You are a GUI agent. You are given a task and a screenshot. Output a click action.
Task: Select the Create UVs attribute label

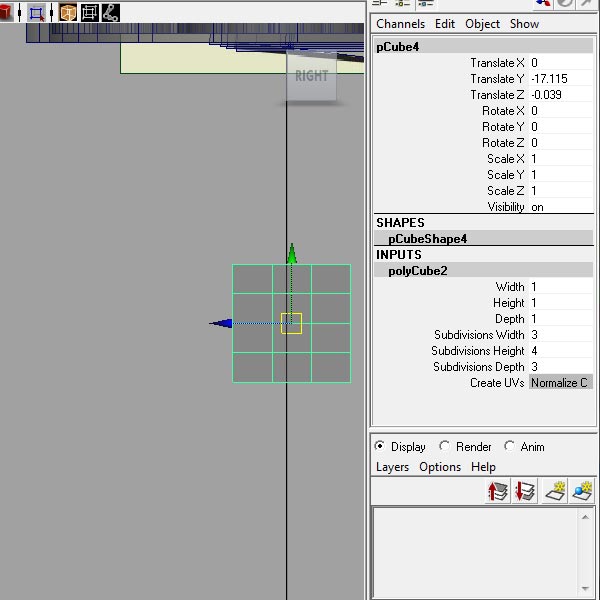point(497,383)
